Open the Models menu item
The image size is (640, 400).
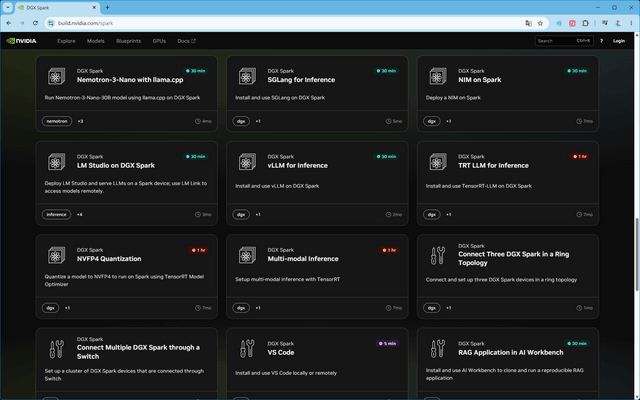[96, 41]
